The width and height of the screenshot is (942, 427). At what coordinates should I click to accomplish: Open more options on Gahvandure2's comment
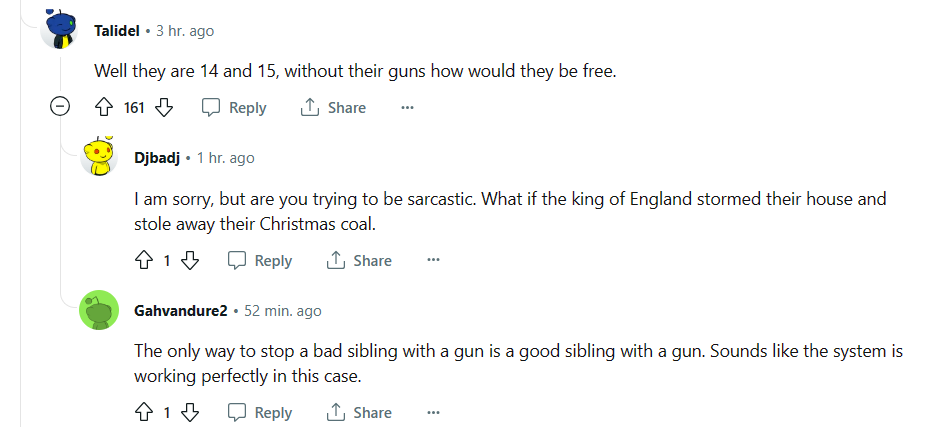tap(433, 412)
